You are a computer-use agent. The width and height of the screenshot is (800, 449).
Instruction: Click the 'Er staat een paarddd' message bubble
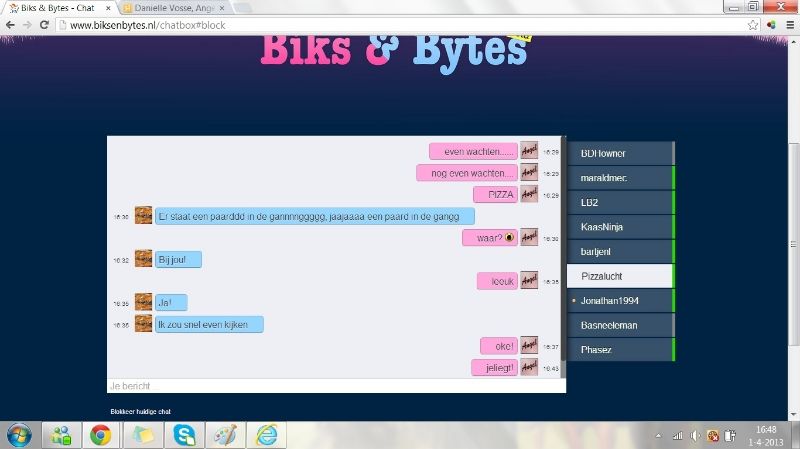(x=315, y=216)
